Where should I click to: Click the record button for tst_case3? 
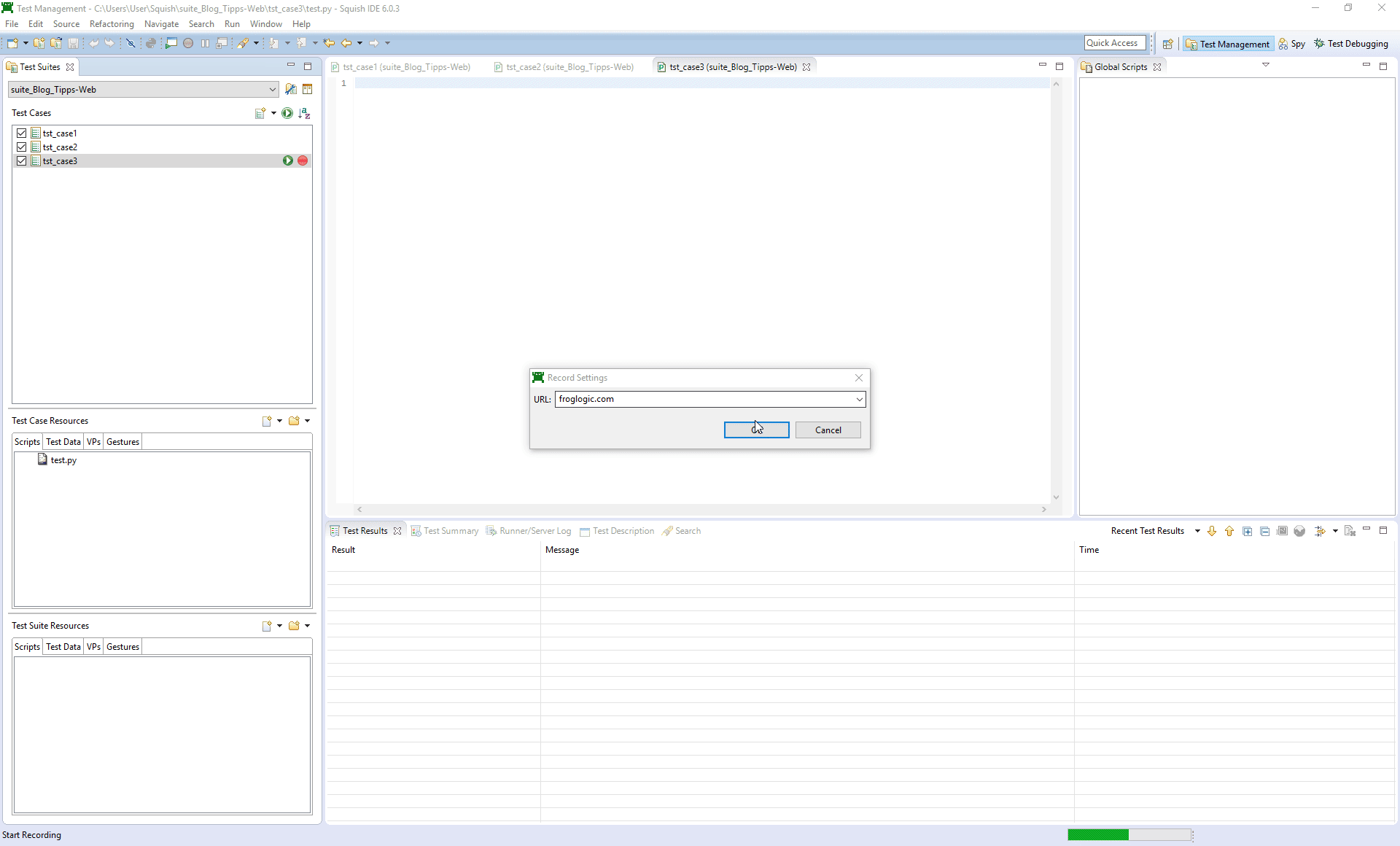tap(303, 160)
